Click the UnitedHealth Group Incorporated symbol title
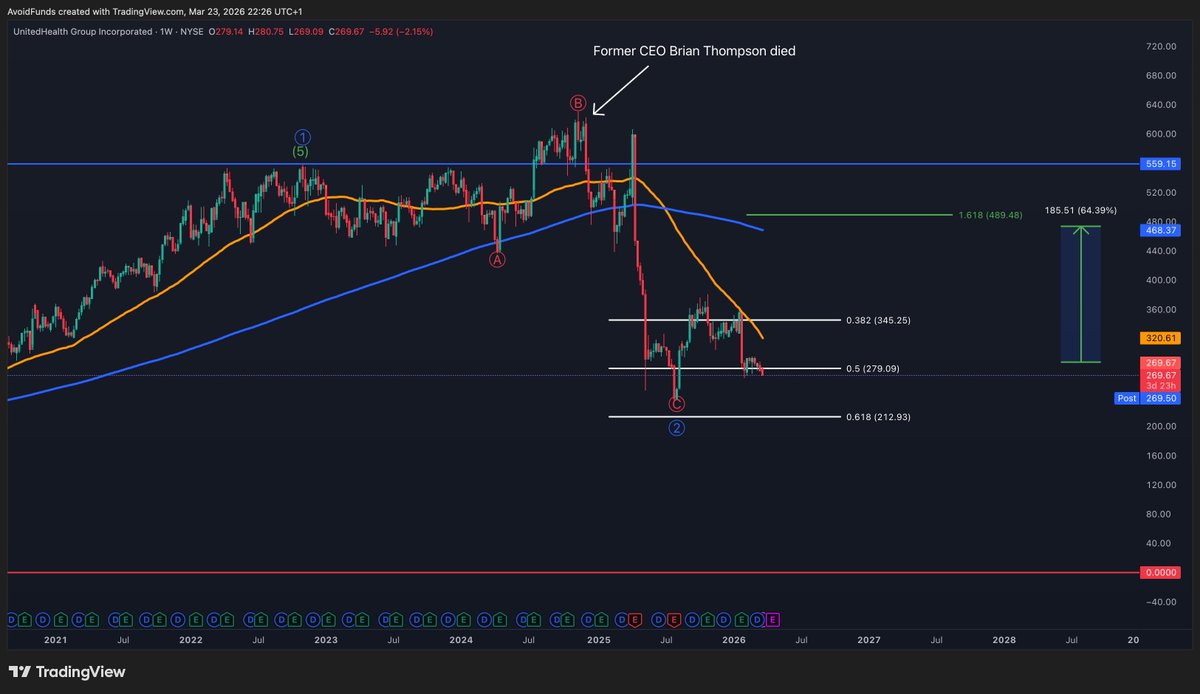 [x=85, y=31]
